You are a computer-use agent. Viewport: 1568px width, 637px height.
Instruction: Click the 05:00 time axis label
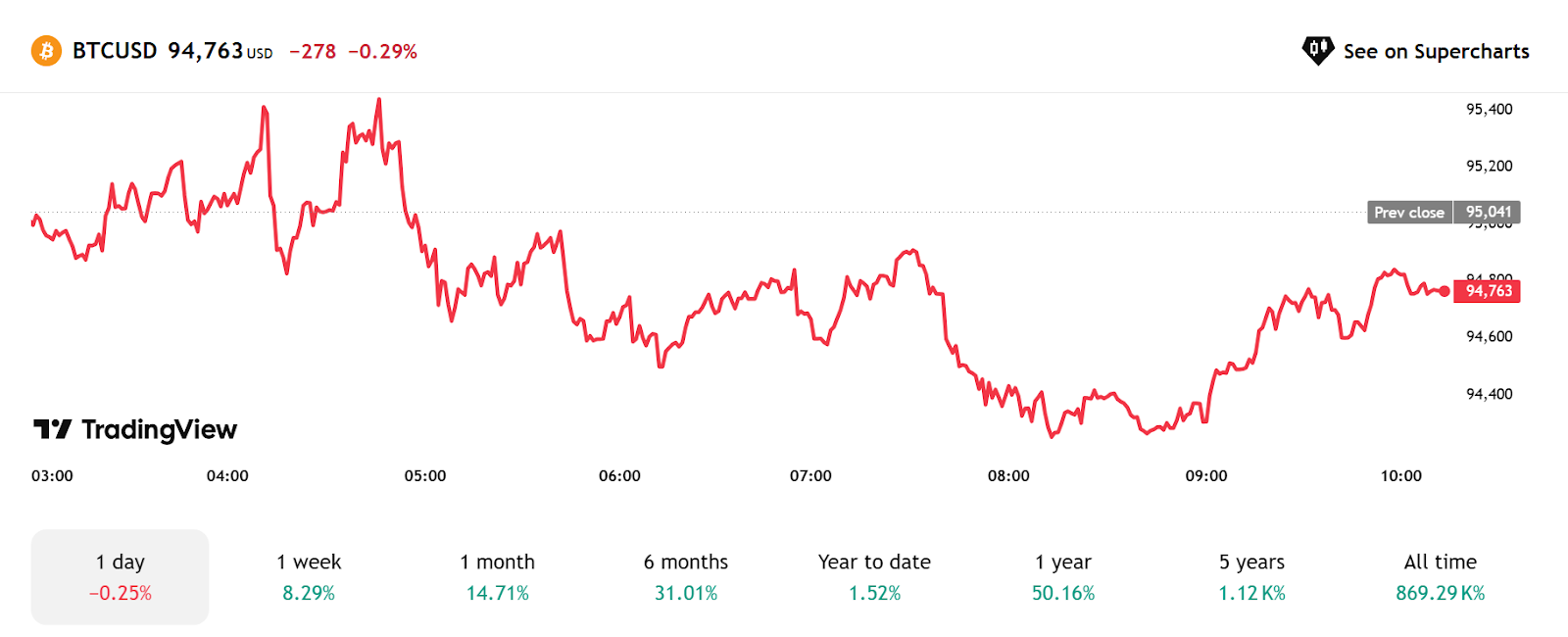coord(425,476)
